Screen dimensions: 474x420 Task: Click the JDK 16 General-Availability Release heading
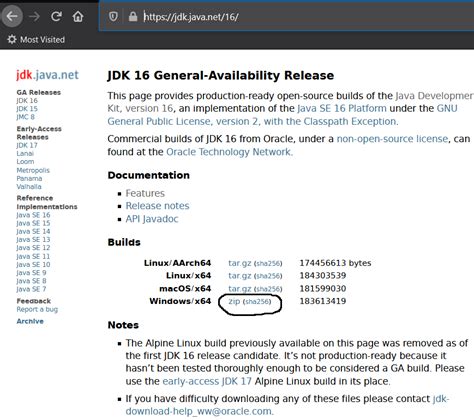(x=221, y=75)
